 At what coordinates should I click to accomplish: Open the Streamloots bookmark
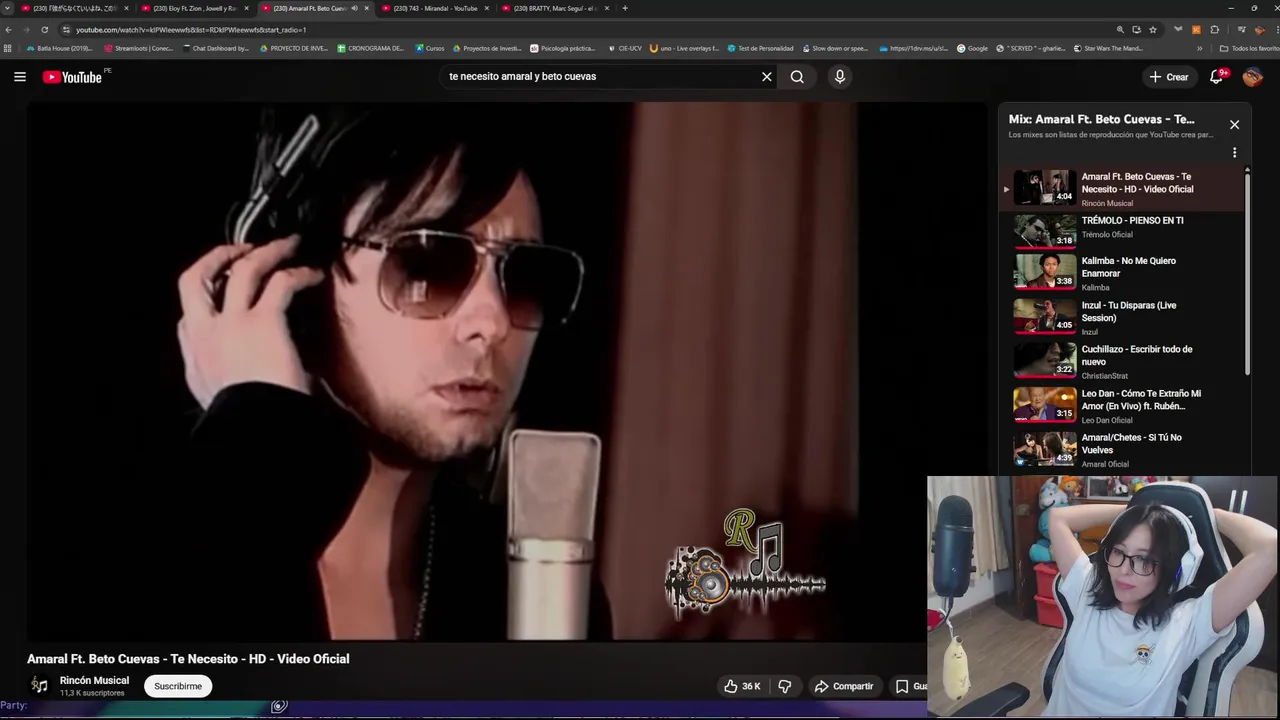coord(139,48)
